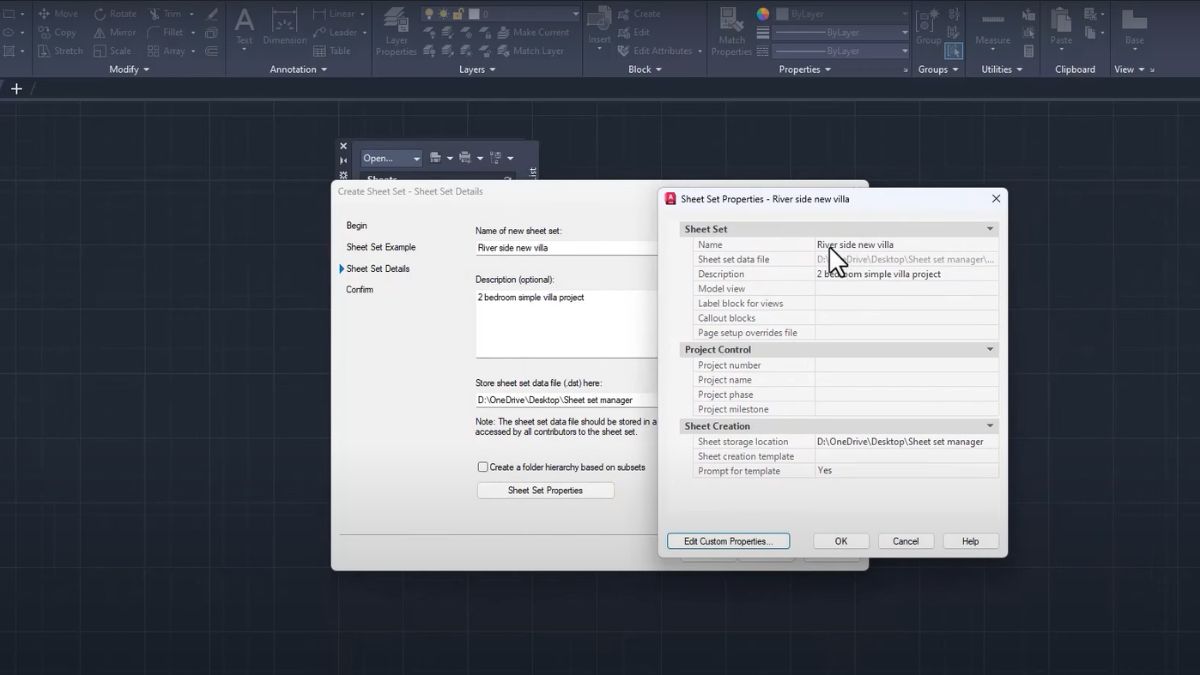Expand the Properties panel dropdown
This screenshot has width=1200, height=675.
(x=806, y=69)
